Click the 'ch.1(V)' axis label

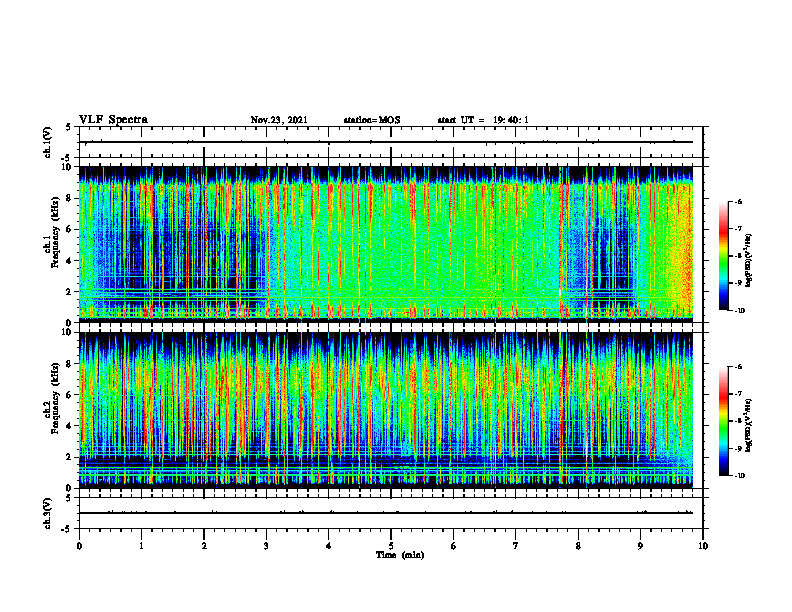tap(47, 142)
